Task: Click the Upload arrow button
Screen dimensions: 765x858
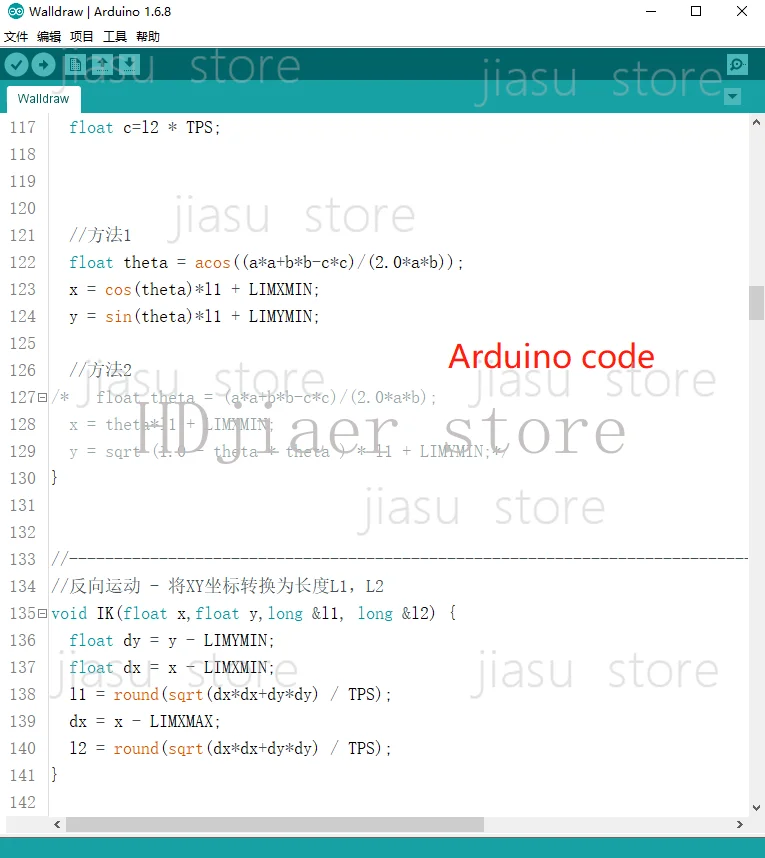Action: tap(43, 65)
